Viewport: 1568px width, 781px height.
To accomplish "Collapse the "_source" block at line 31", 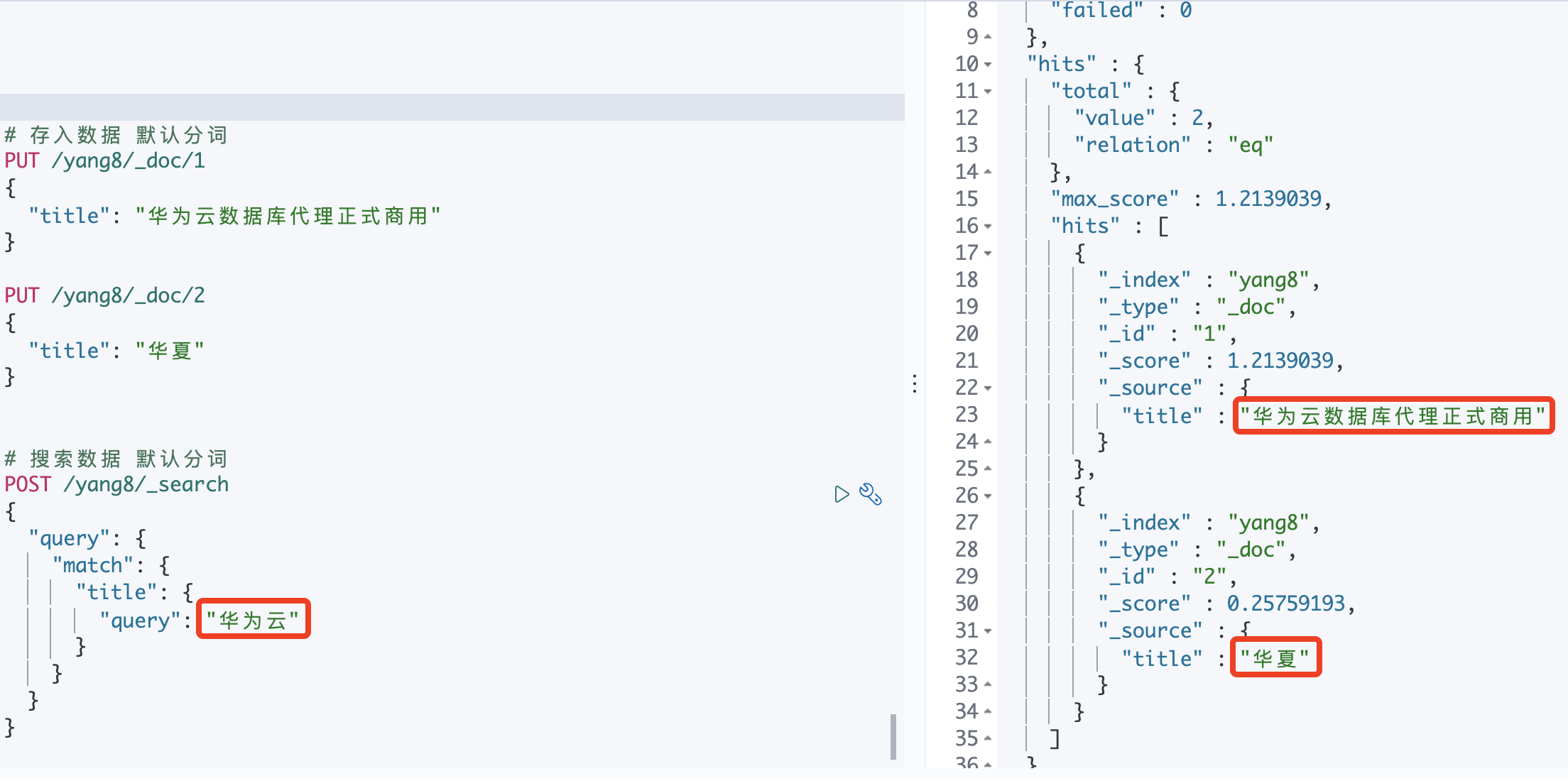I will coord(988,631).
